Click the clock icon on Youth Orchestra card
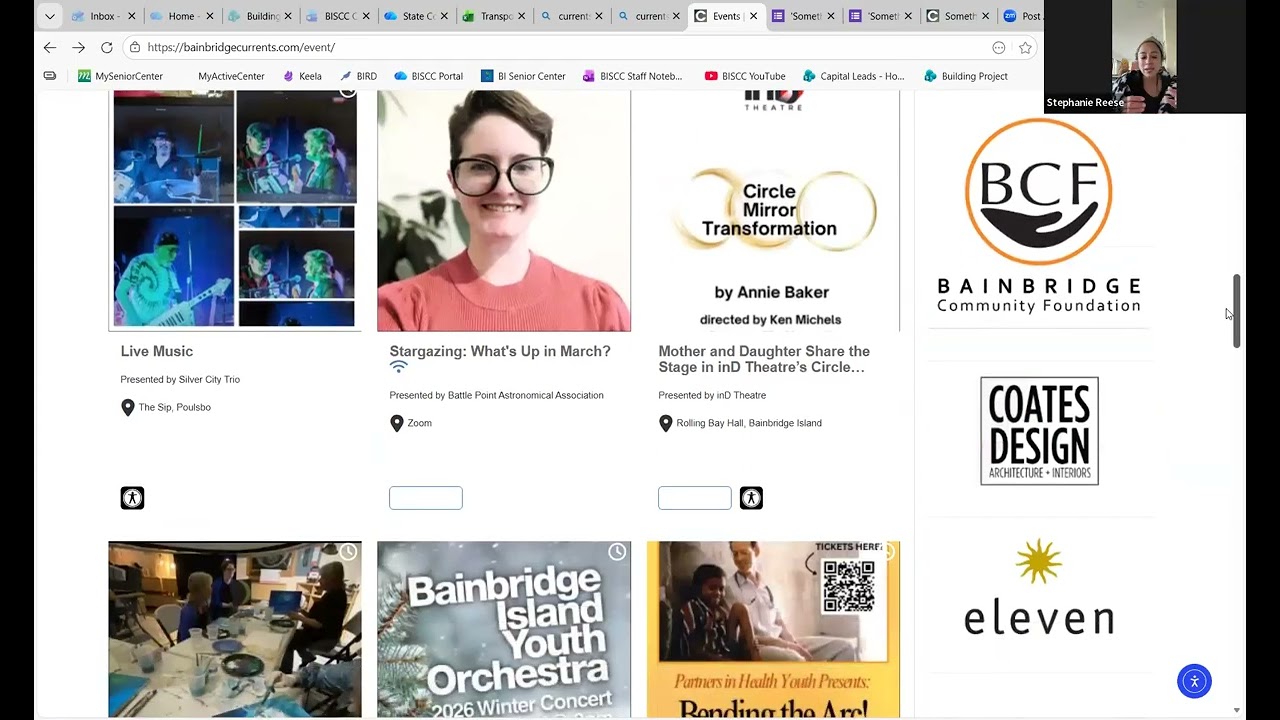The width and height of the screenshot is (1280, 720). coord(617,552)
